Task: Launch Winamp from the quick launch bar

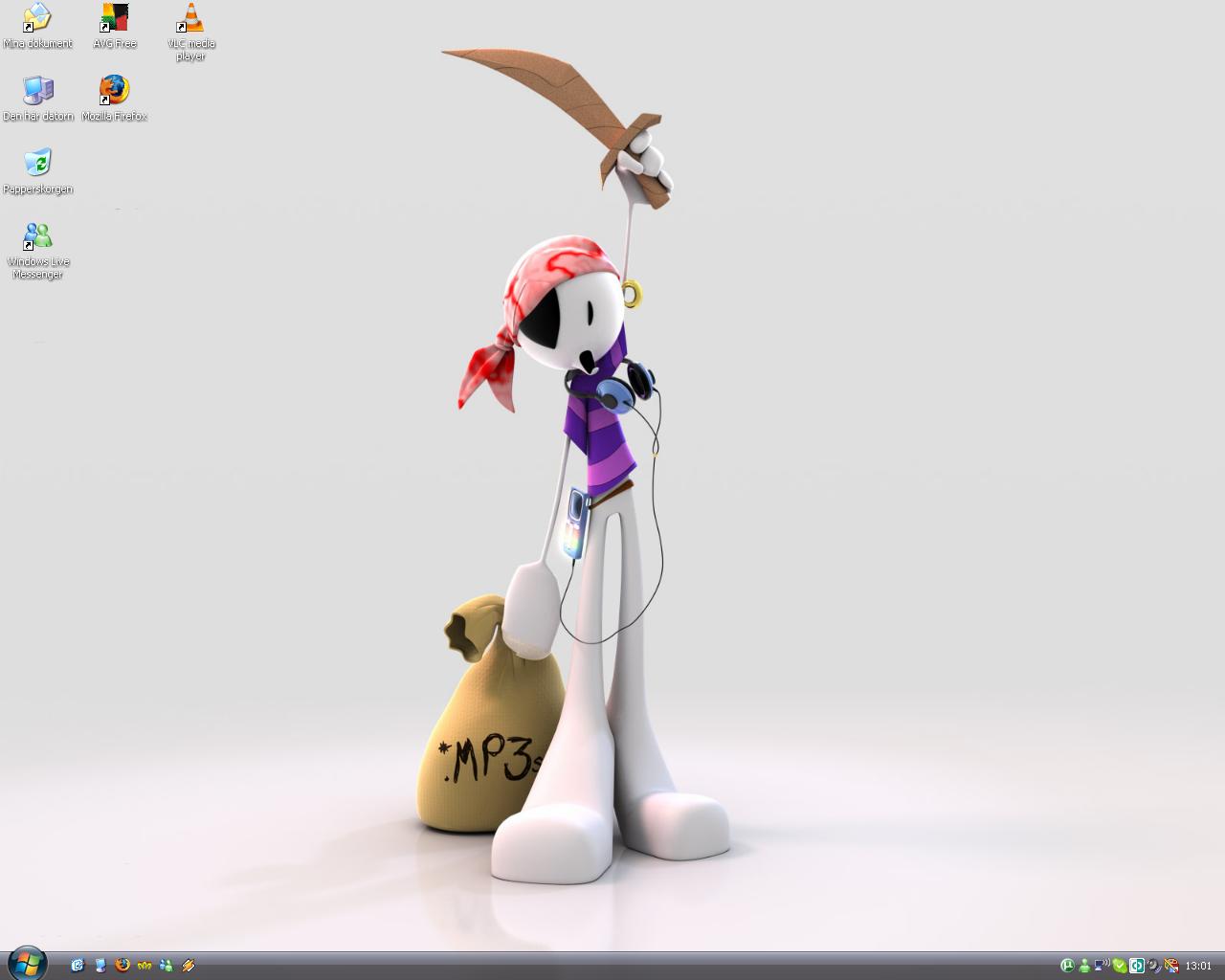Action: (x=145, y=966)
